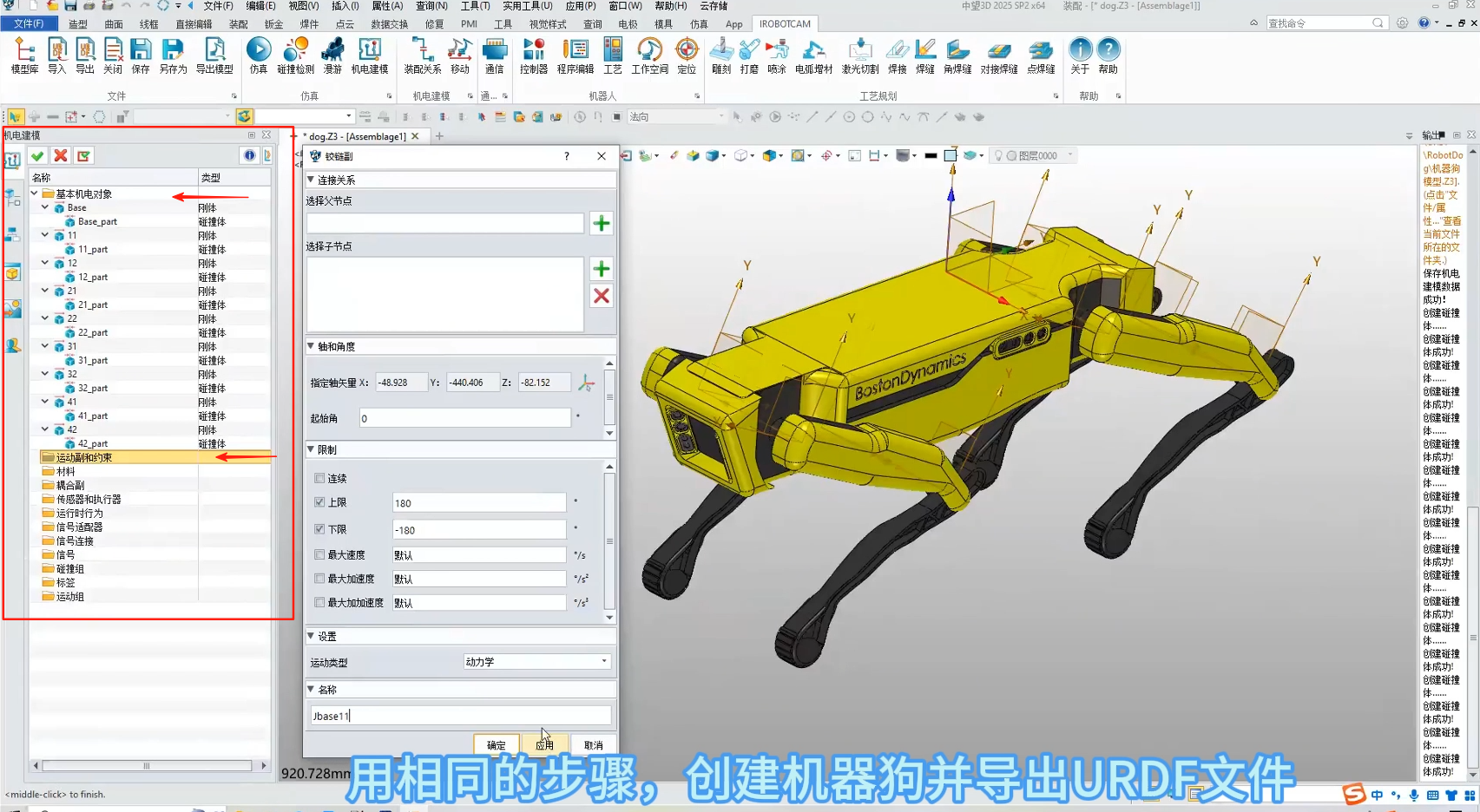
Task: Collapse the 基本机电对象 tree node
Action: [x=35, y=193]
